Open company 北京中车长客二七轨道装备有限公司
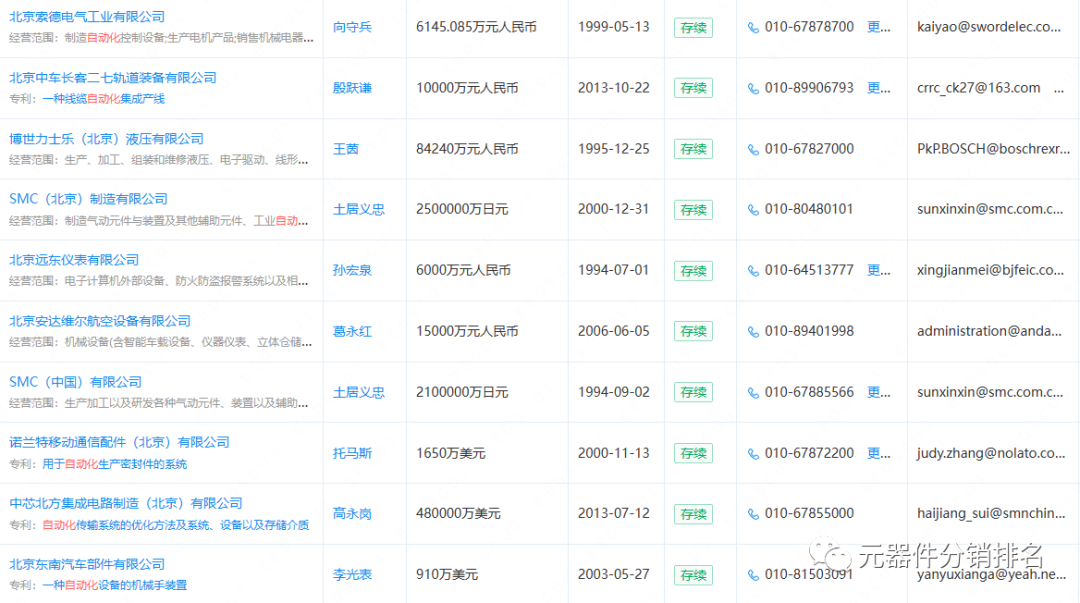 point(113,78)
